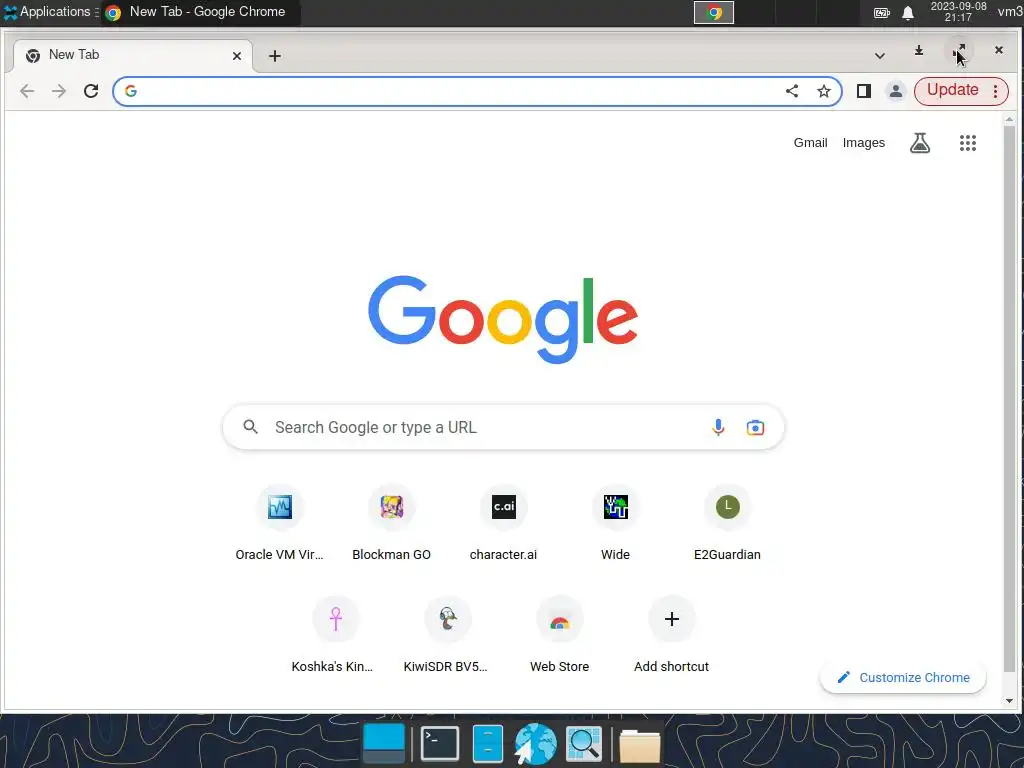Image resolution: width=1024 pixels, height=768 pixels.
Task: Start voice search with microphone icon
Action: click(718, 427)
